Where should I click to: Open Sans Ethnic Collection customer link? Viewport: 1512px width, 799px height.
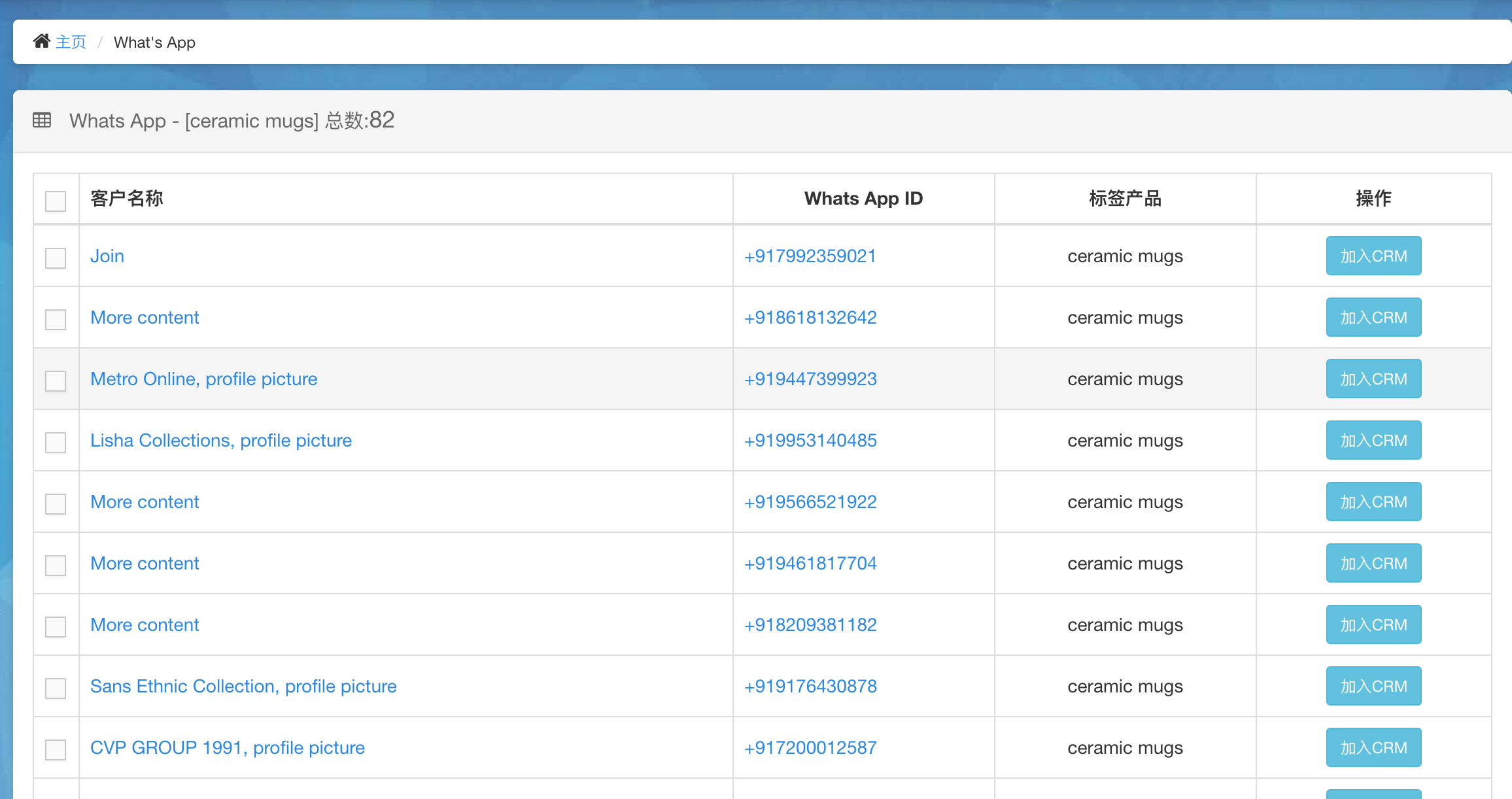243,687
